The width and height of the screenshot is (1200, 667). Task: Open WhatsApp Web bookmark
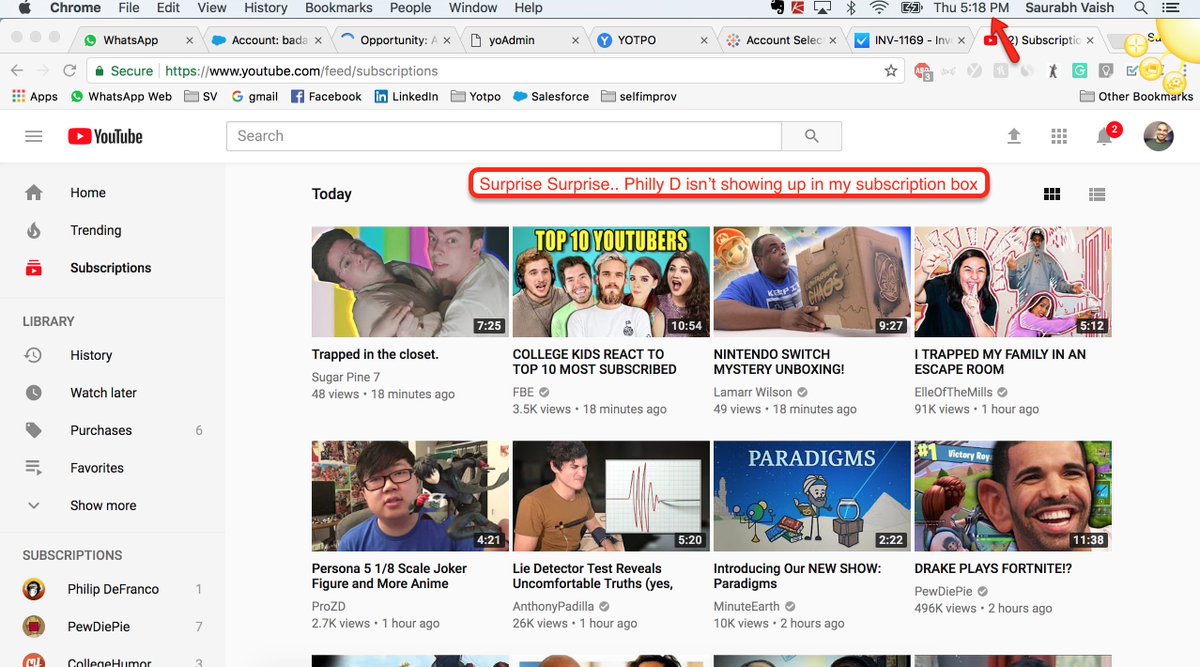coord(121,97)
